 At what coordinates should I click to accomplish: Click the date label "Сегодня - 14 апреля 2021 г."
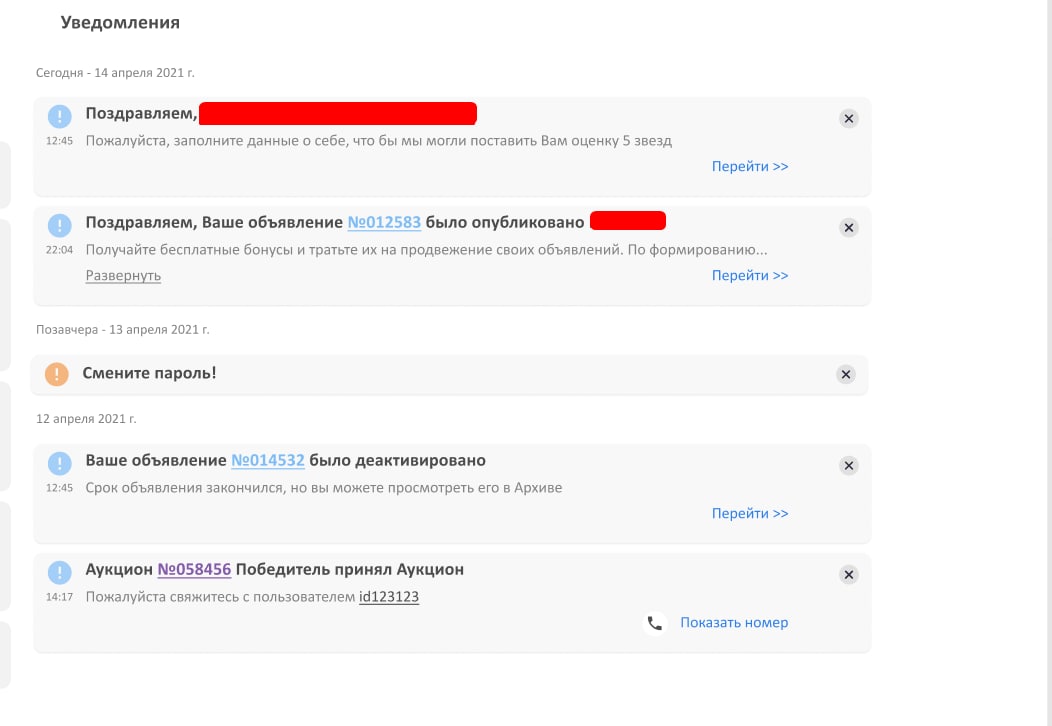point(115,72)
